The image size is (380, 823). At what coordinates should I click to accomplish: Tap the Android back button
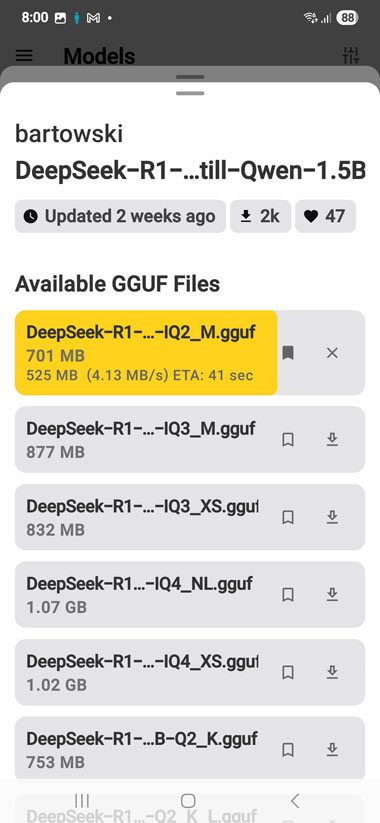coord(295,800)
